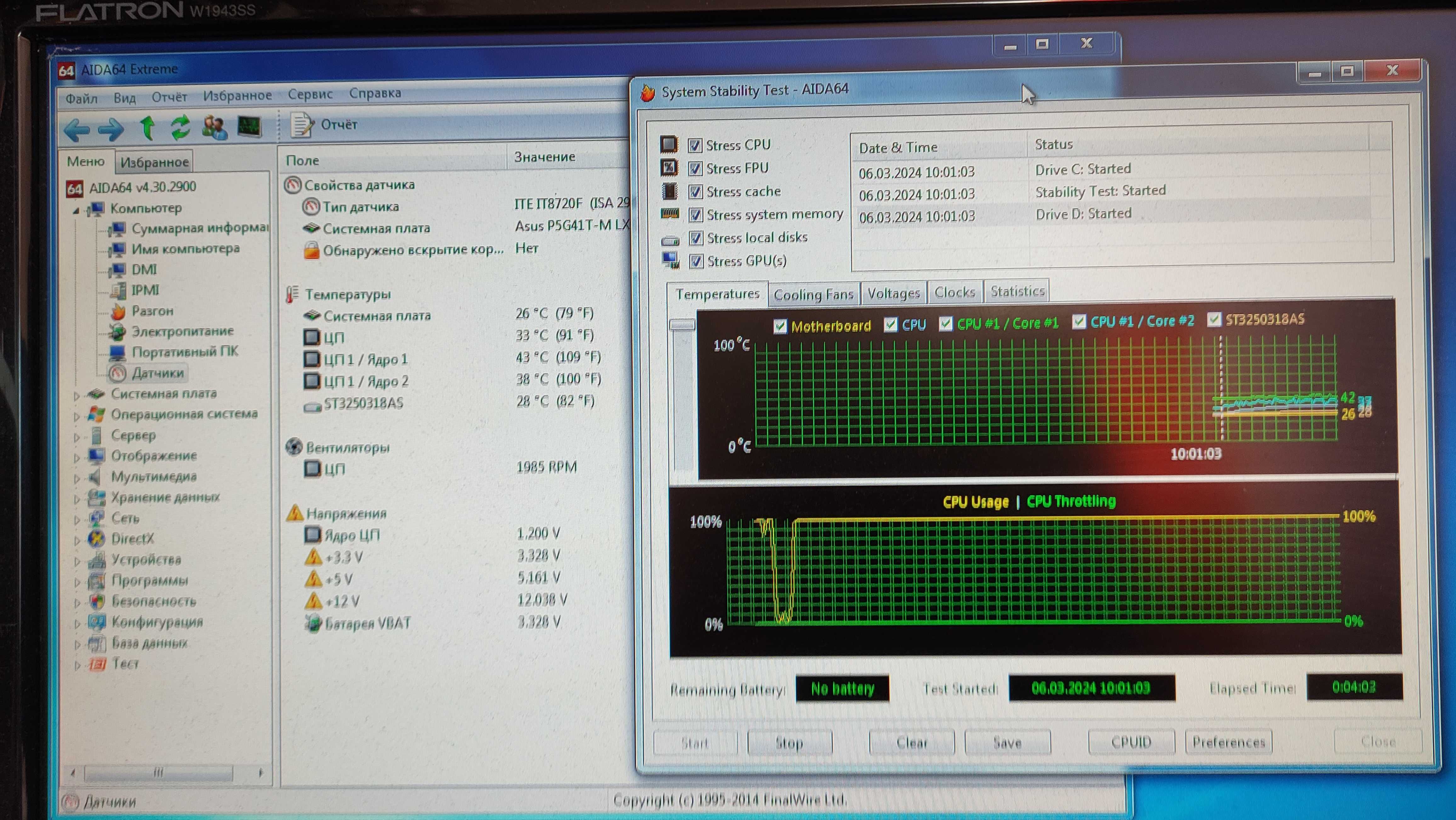Switch to the Cooling Fans tab
1456x820 pixels.
pos(813,294)
